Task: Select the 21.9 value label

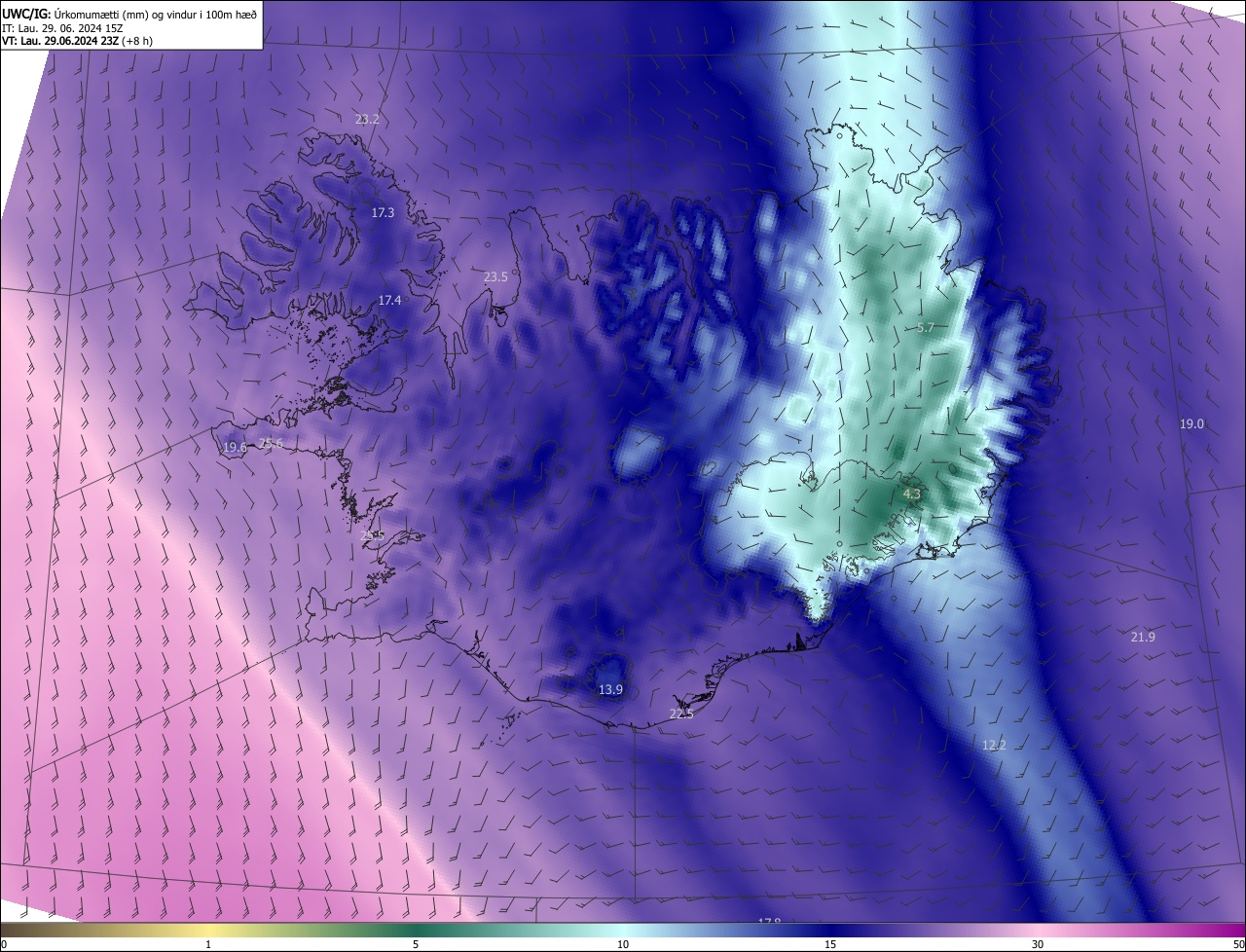Action: point(1143,638)
